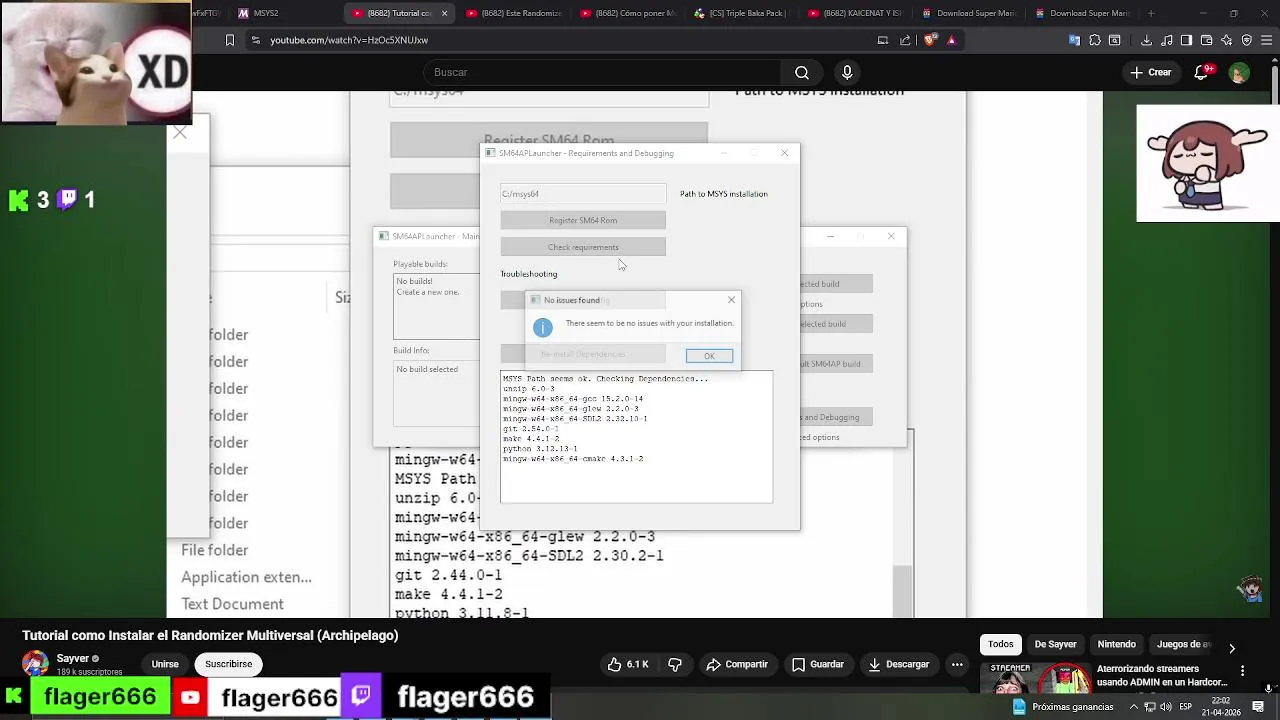This screenshot has height=720, width=1280.
Task: Click the Compartir button
Action: tap(737, 664)
